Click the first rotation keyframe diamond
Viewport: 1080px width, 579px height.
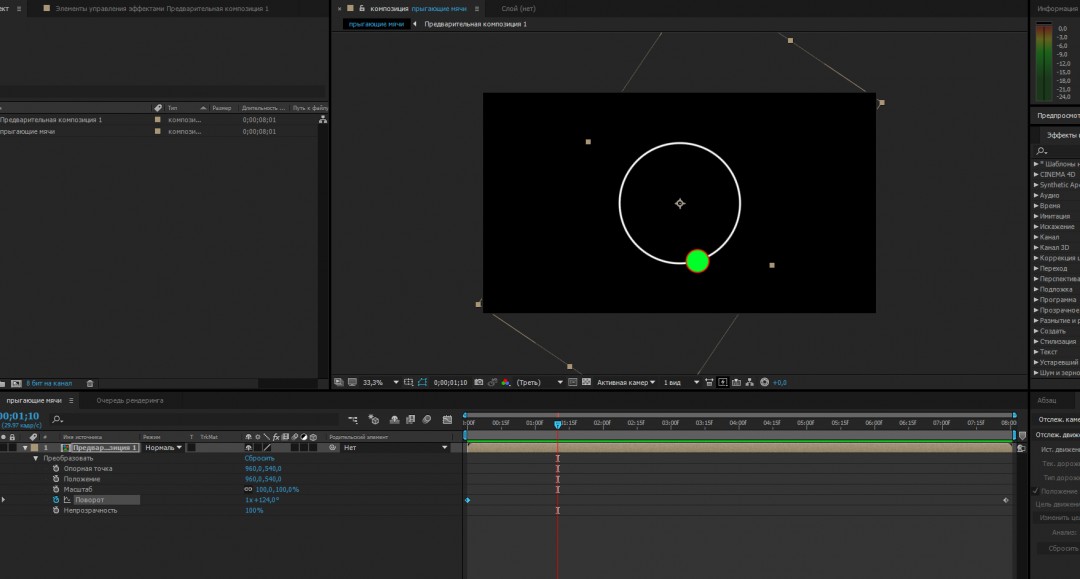pyautogui.click(x=468, y=500)
